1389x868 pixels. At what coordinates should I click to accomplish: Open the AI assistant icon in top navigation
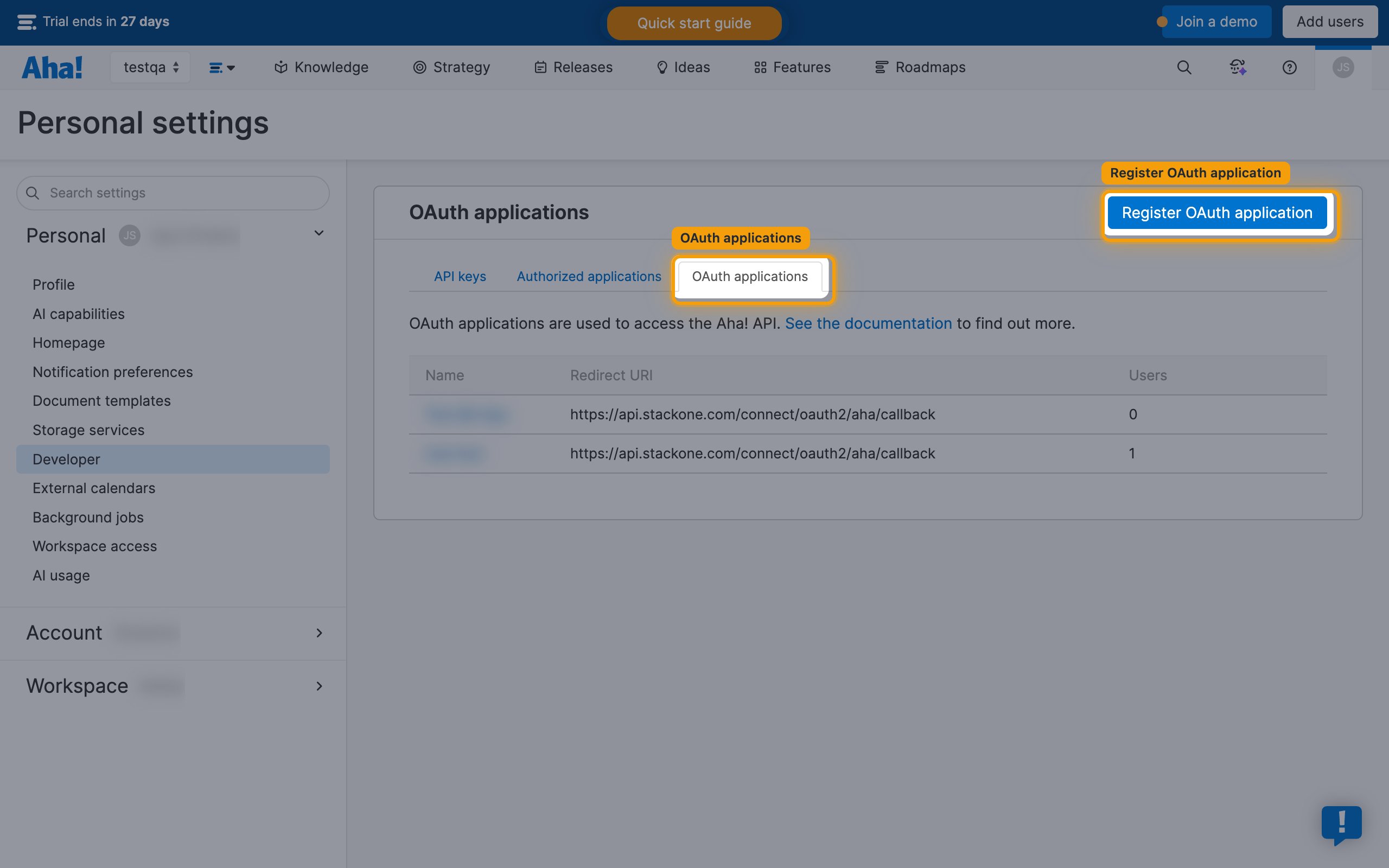point(1238,67)
